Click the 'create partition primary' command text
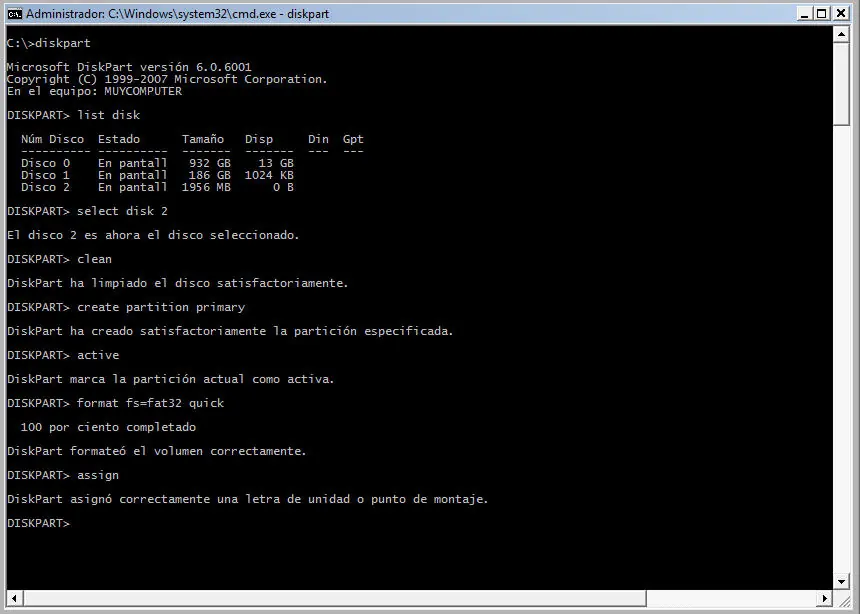Image resolution: width=860 pixels, height=614 pixels. 161,307
